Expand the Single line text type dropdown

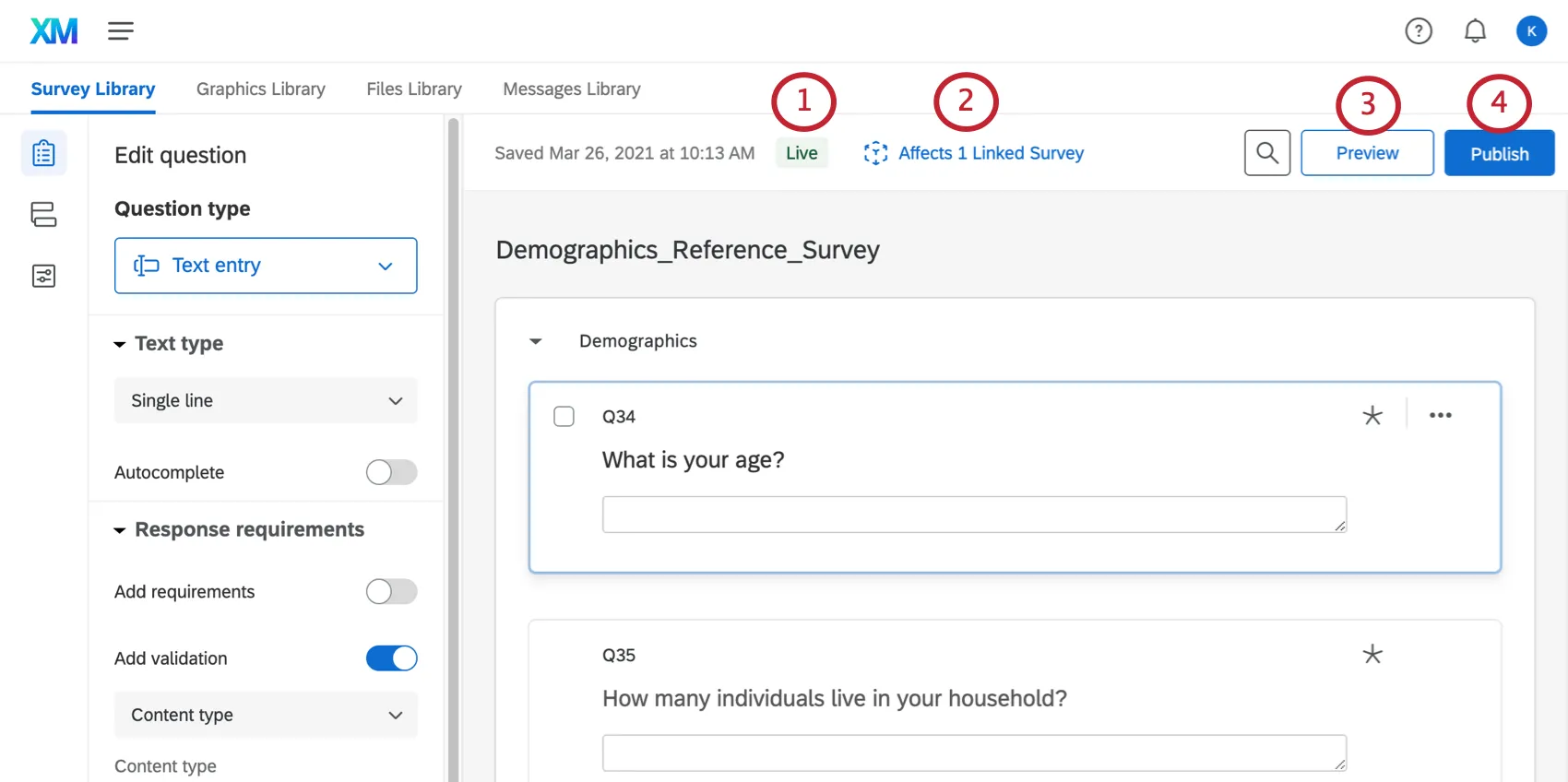[266, 400]
